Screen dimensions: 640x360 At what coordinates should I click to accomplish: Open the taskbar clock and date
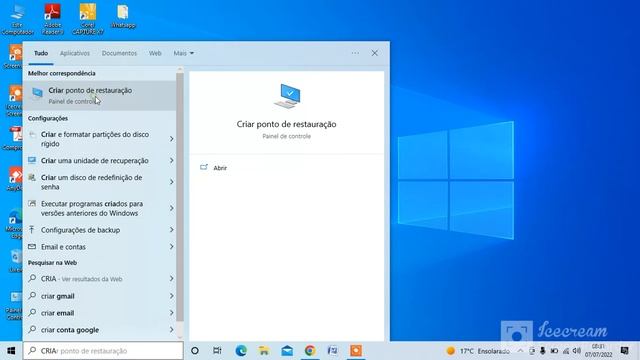598,351
